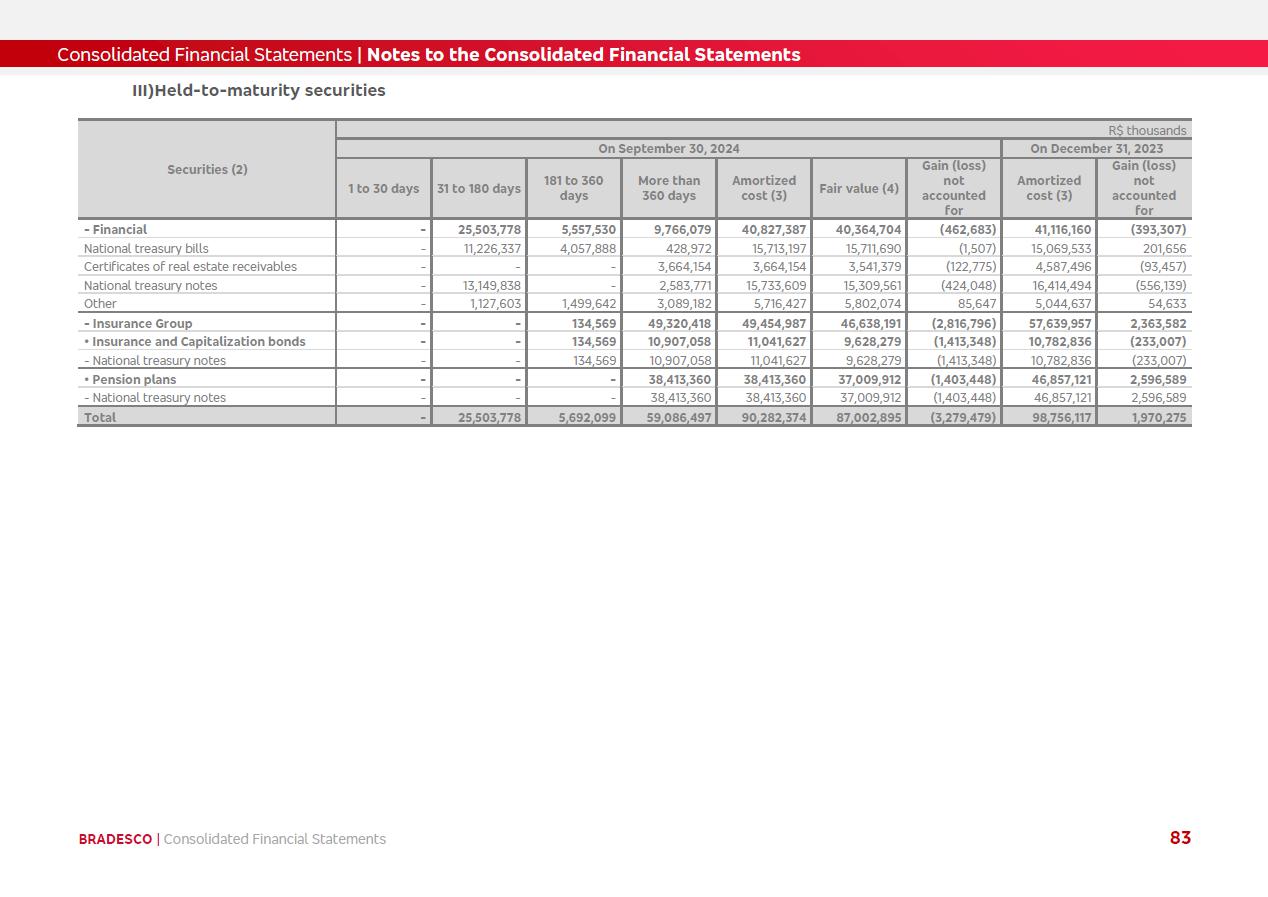Click the BRADESCO footer text
Viewport: 1268px width, 897px height.
(x=115, y=839)
